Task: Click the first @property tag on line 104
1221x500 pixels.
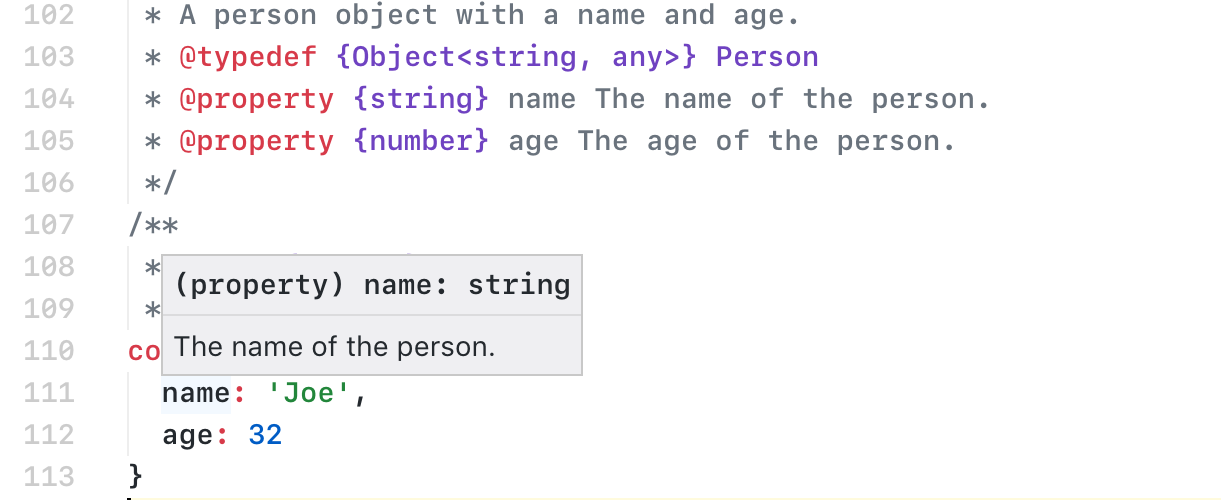Action: point(257,99)
